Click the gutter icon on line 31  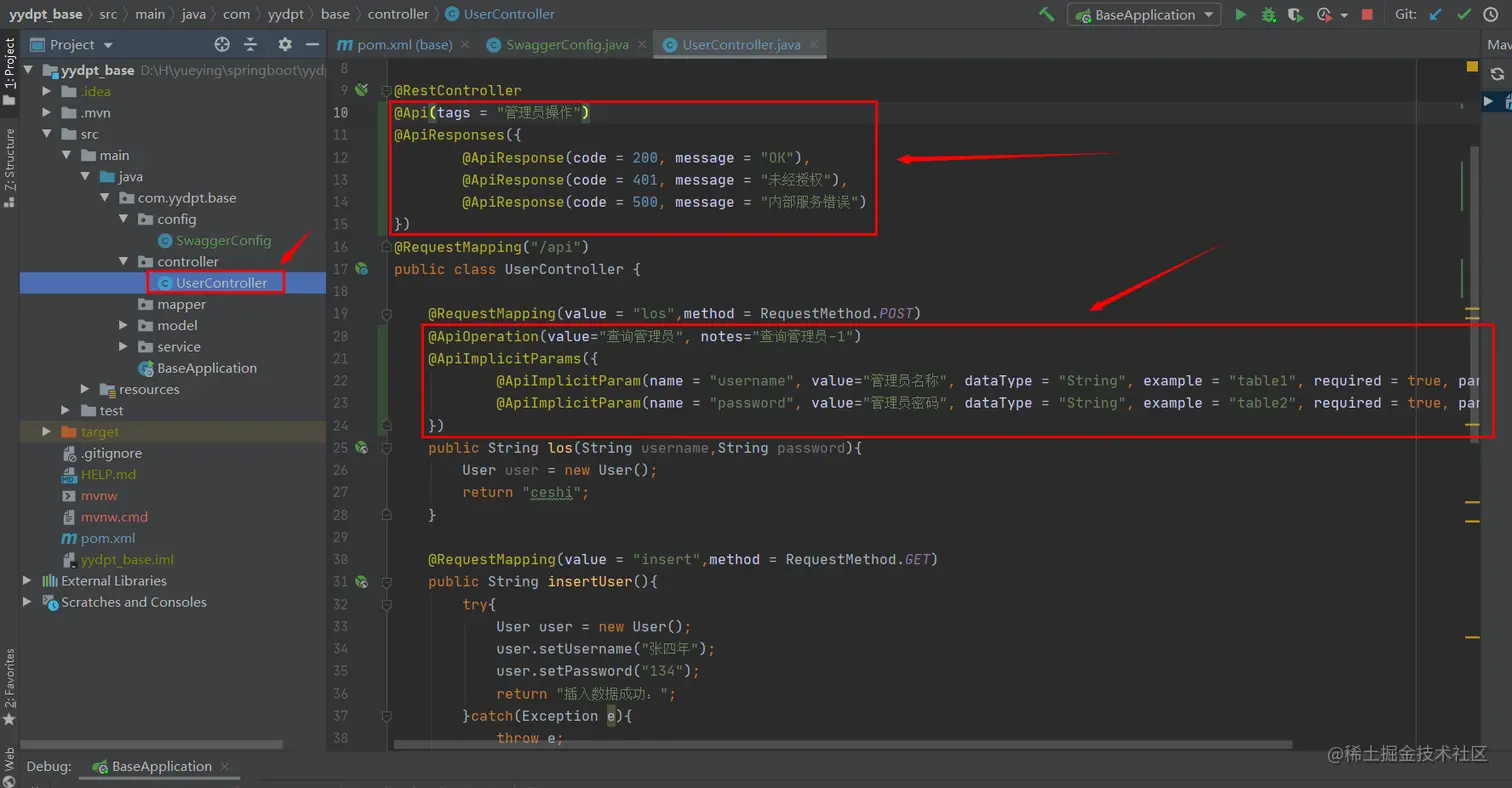pyautogui.click(x=362, y=582)
